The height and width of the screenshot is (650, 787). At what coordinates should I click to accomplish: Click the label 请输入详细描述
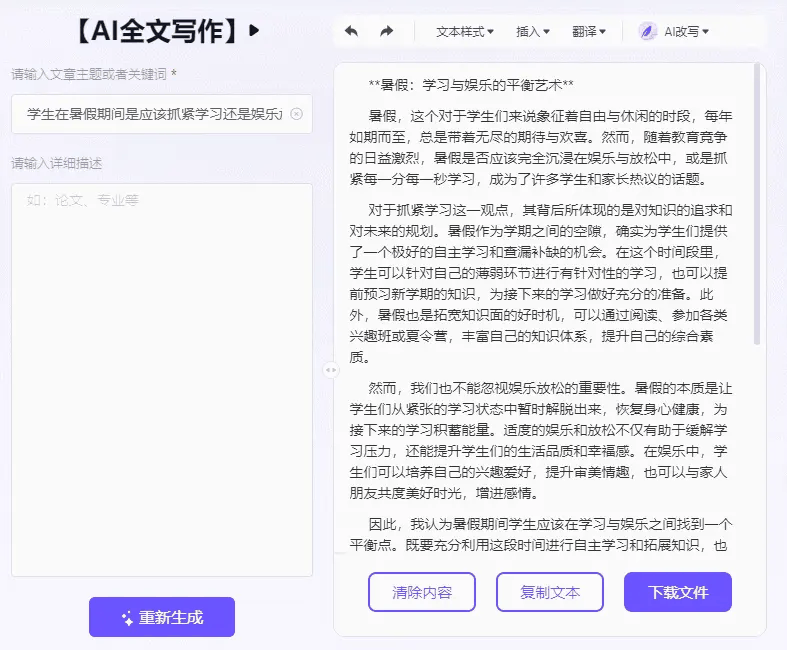(57, 163)
